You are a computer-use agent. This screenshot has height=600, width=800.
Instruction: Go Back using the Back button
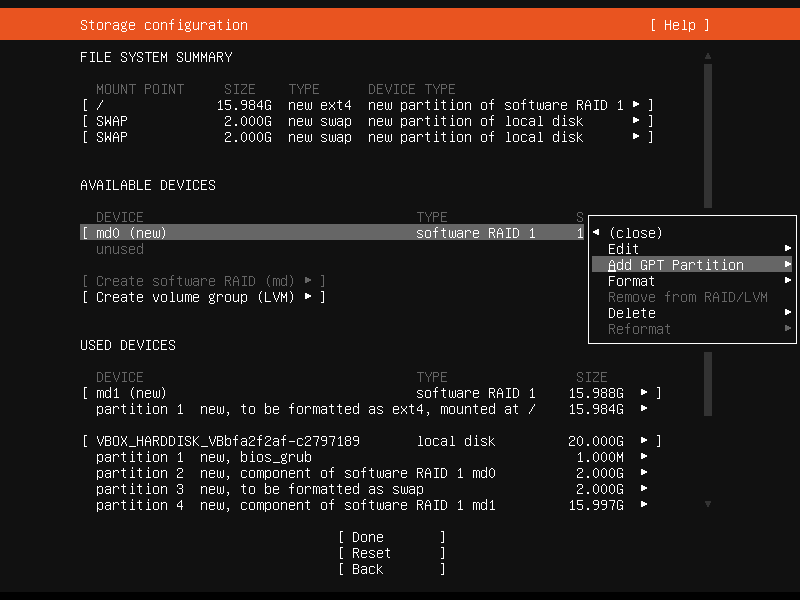[x=391, y=569]
